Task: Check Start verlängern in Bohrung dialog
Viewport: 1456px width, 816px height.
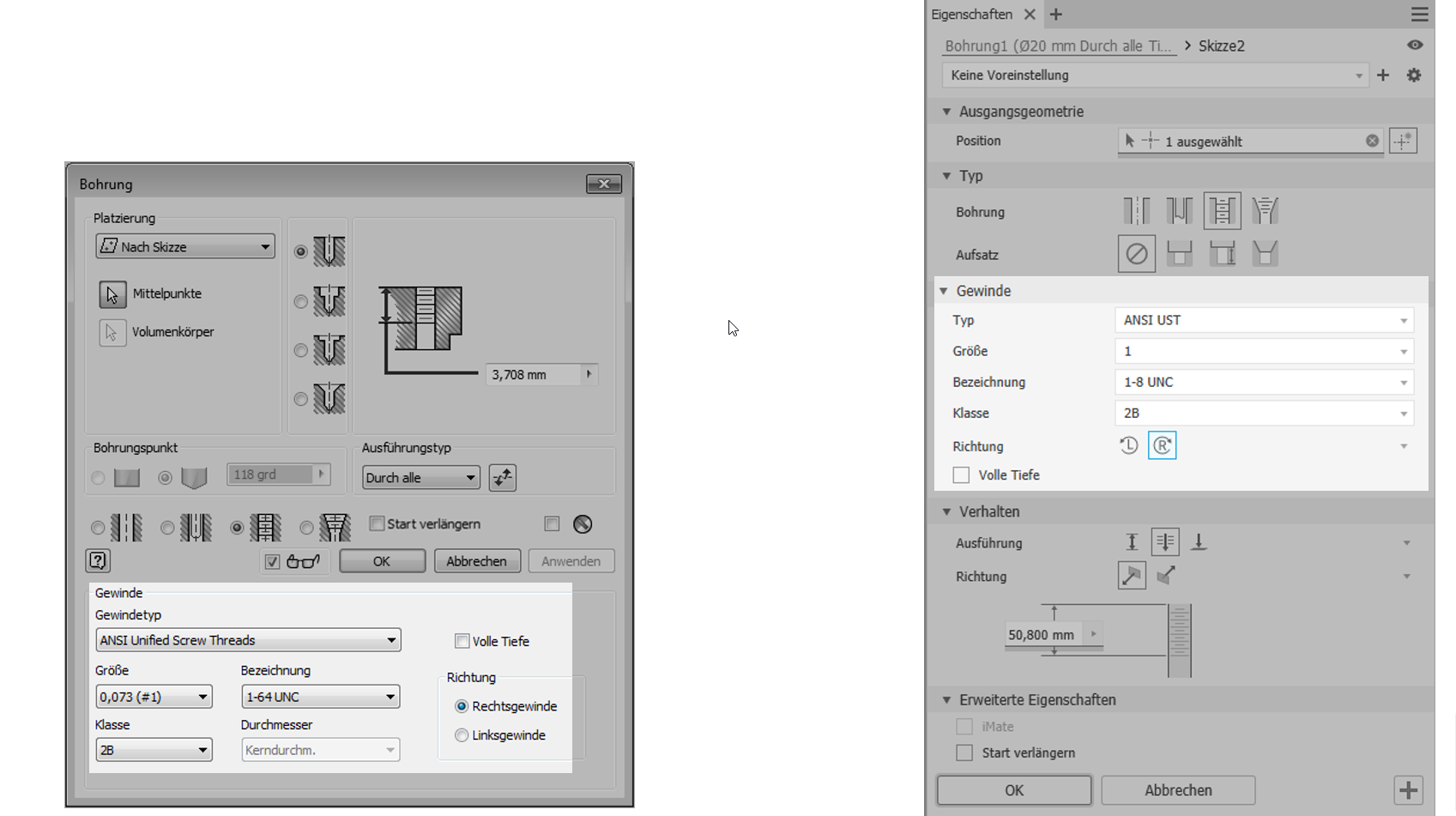Action: [x=377, y=523]
